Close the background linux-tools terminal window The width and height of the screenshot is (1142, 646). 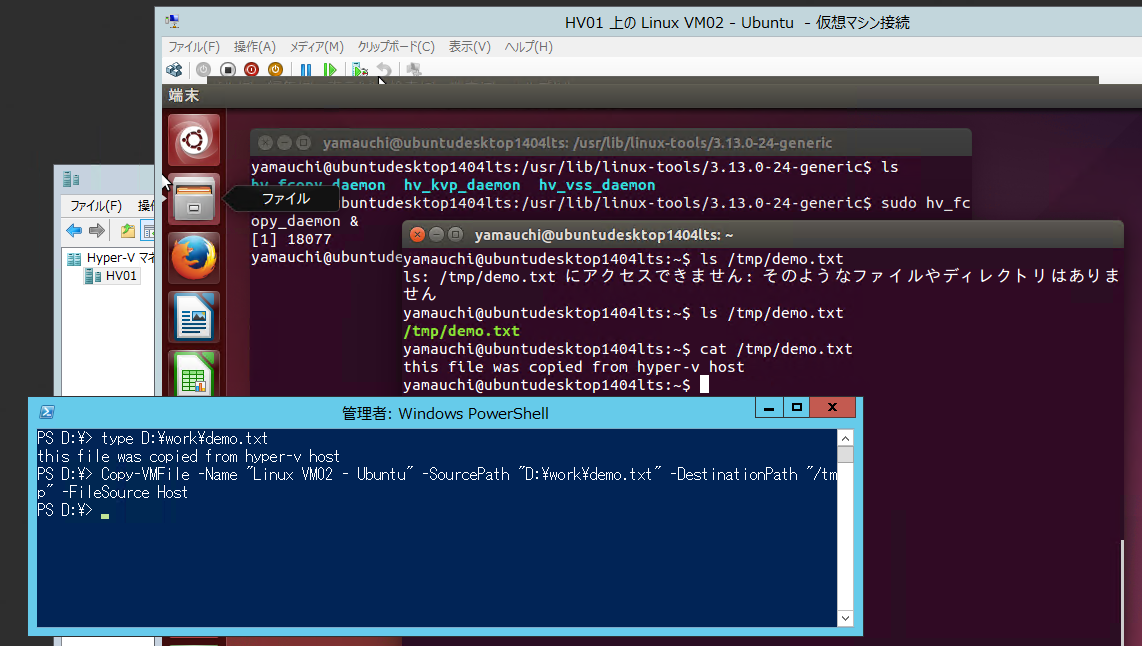click(265, 143)
